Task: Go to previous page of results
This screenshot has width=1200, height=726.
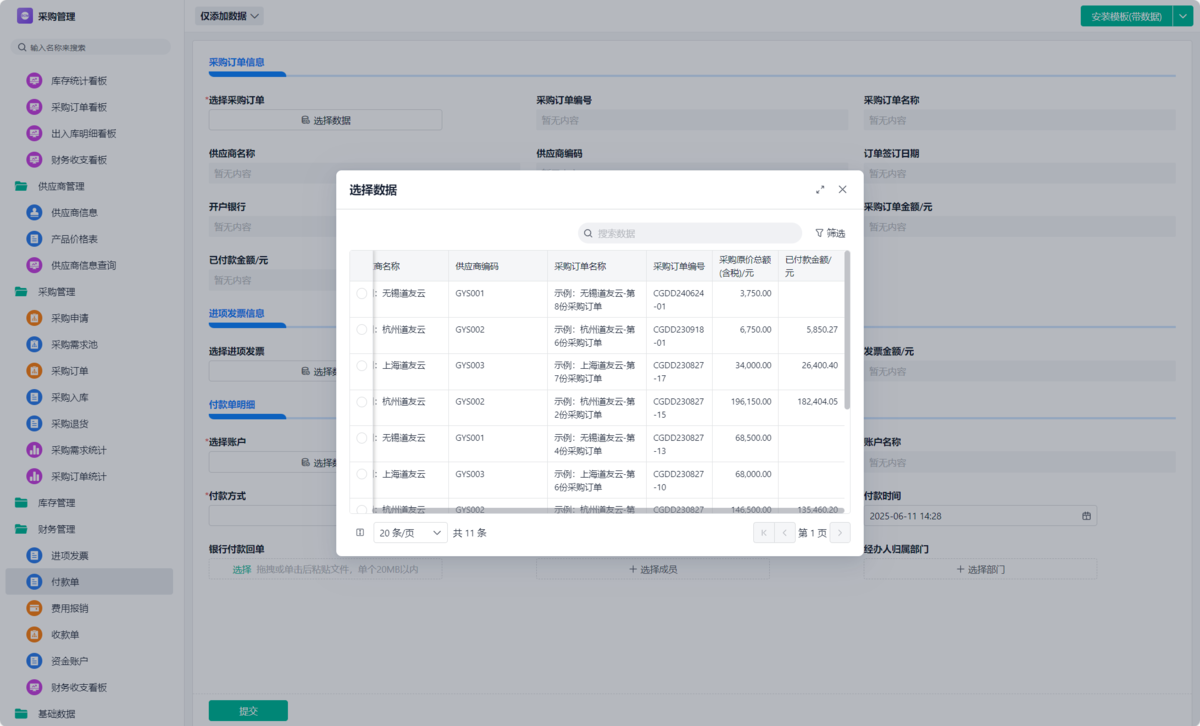Action: [785, 533]
